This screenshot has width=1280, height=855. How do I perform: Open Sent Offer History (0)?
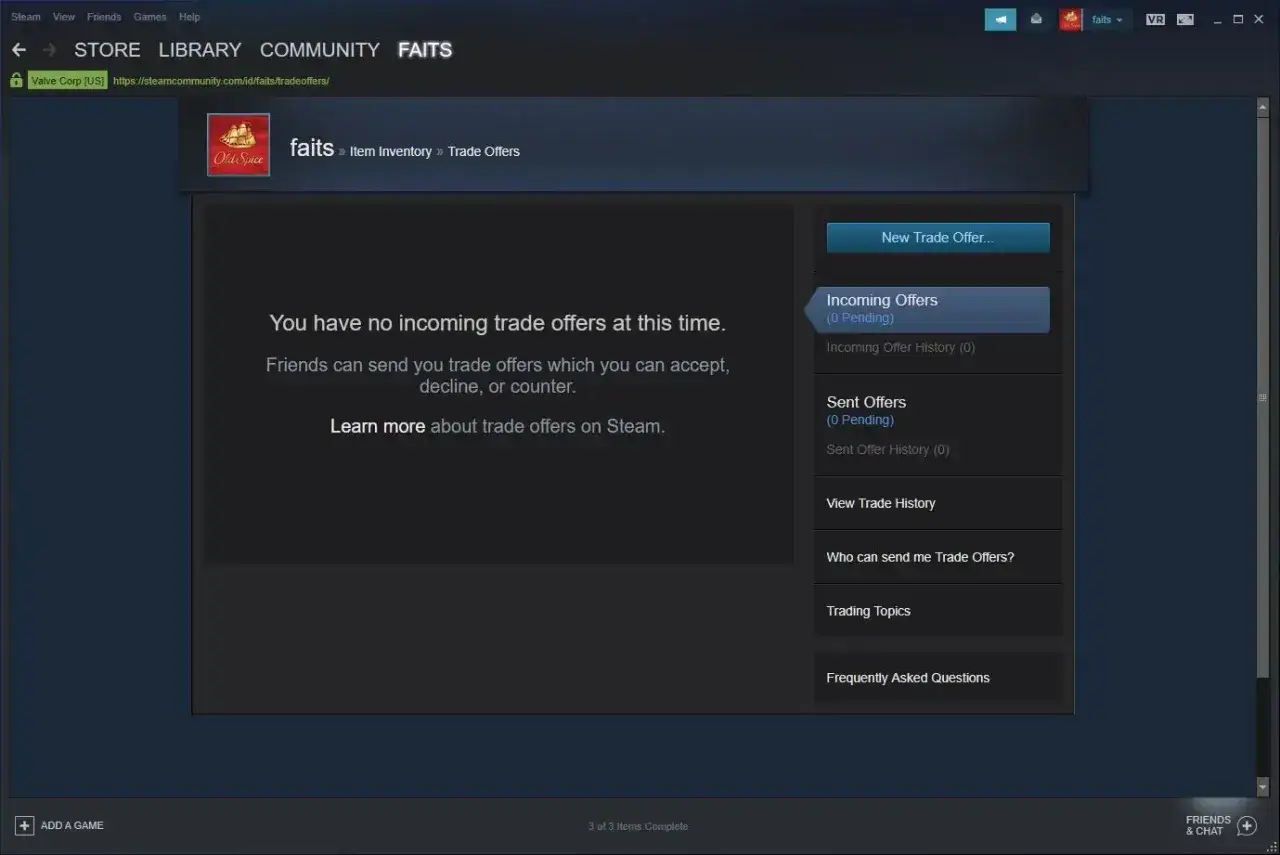click(x=888, y=450)
